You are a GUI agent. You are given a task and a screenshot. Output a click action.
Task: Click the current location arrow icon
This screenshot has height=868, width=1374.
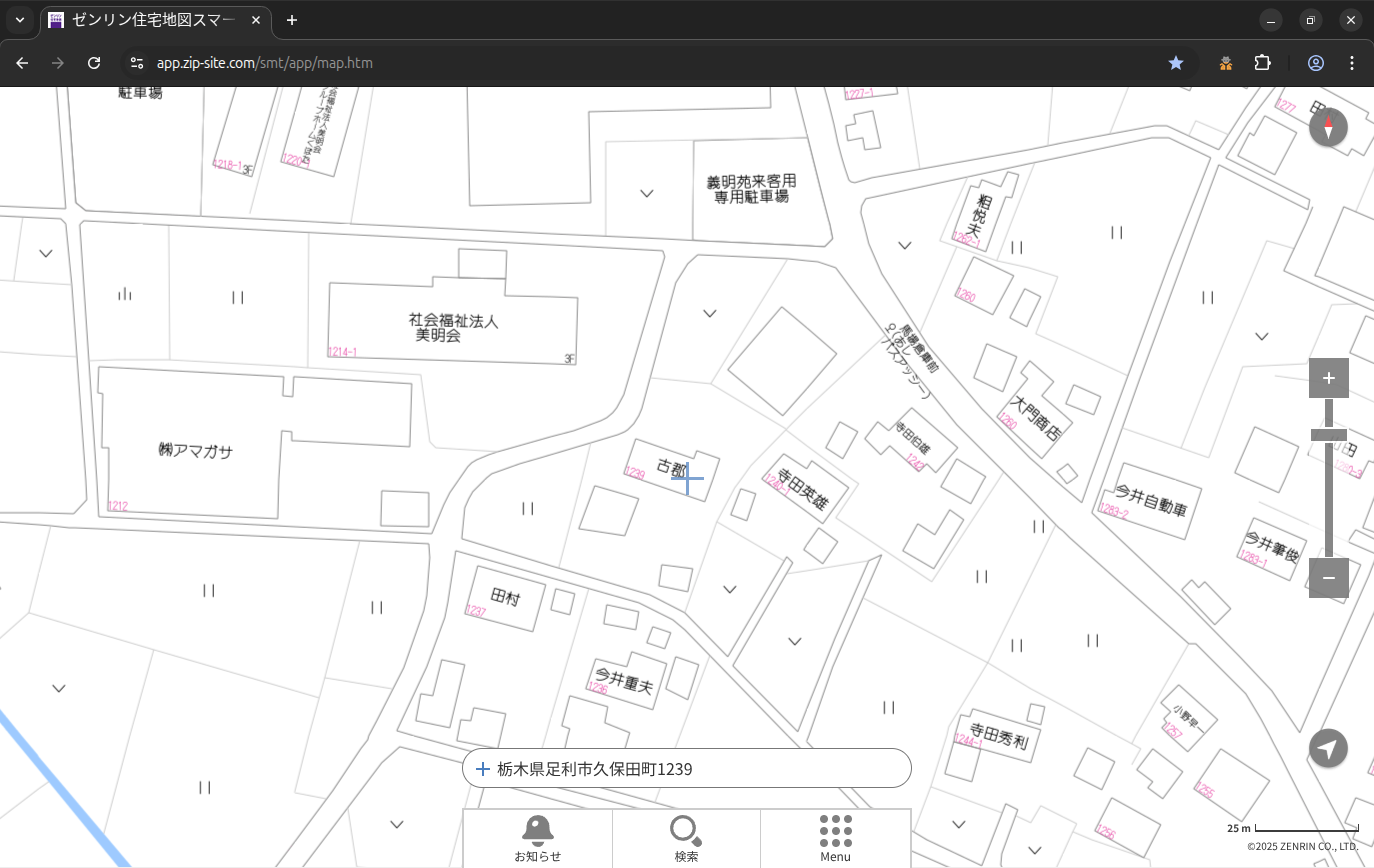pos(1328,748)
